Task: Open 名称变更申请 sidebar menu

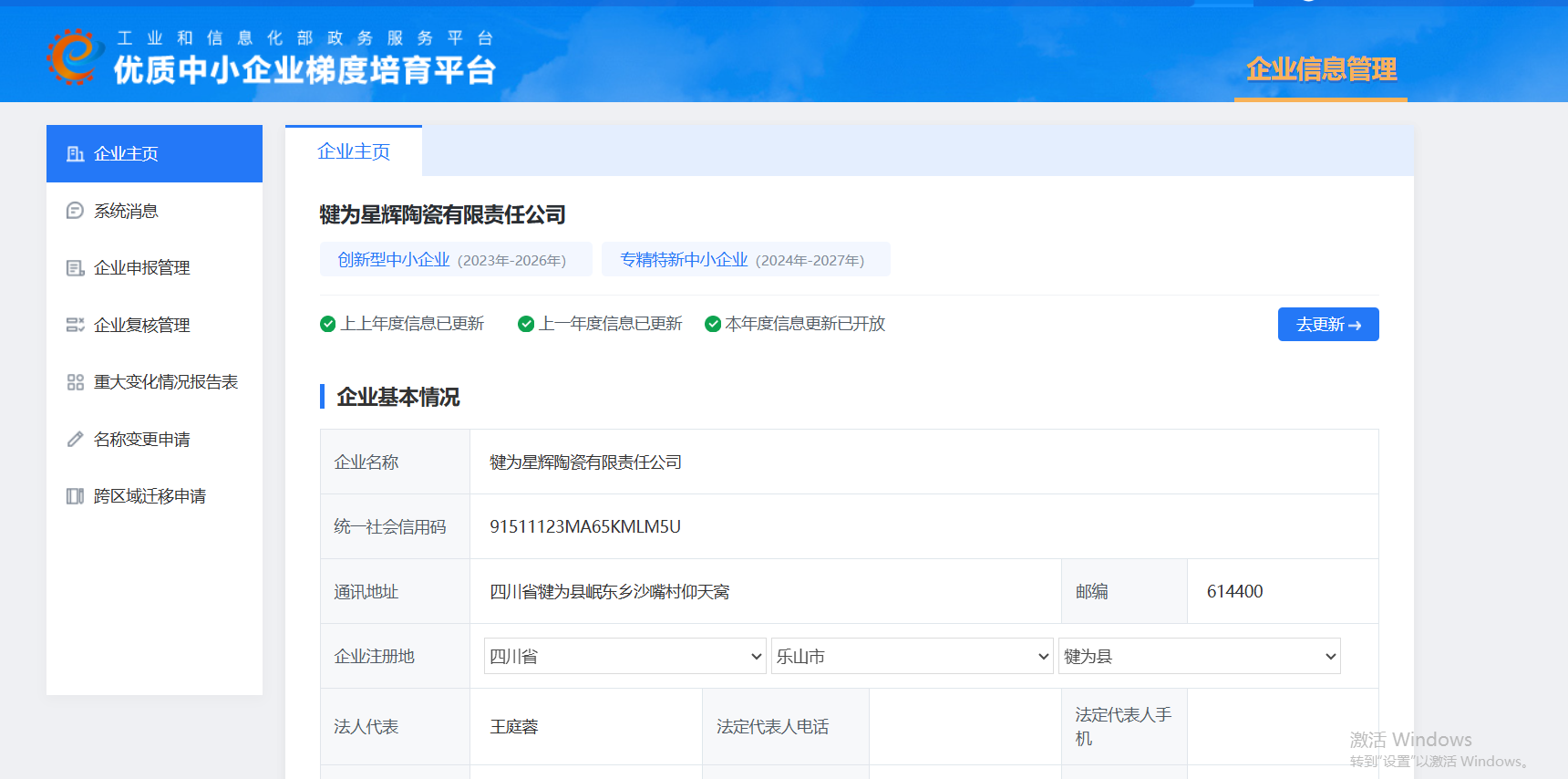Action: [x=154, y=439]
